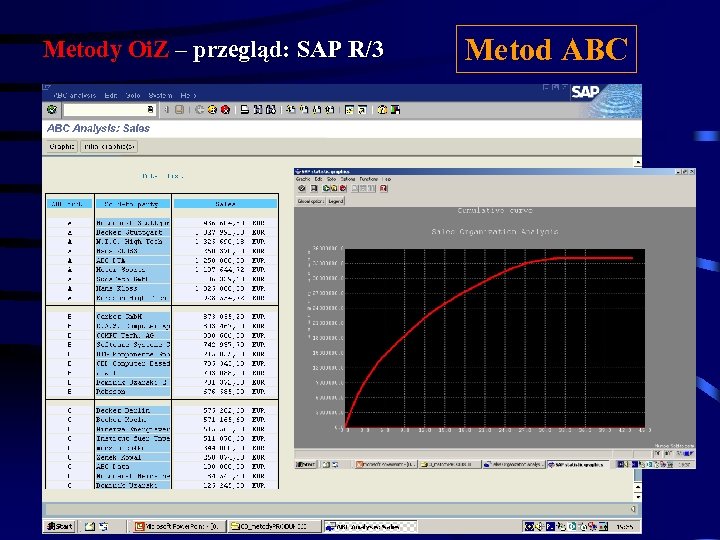
Task: Click the Global options button
Action: [311, 201]
